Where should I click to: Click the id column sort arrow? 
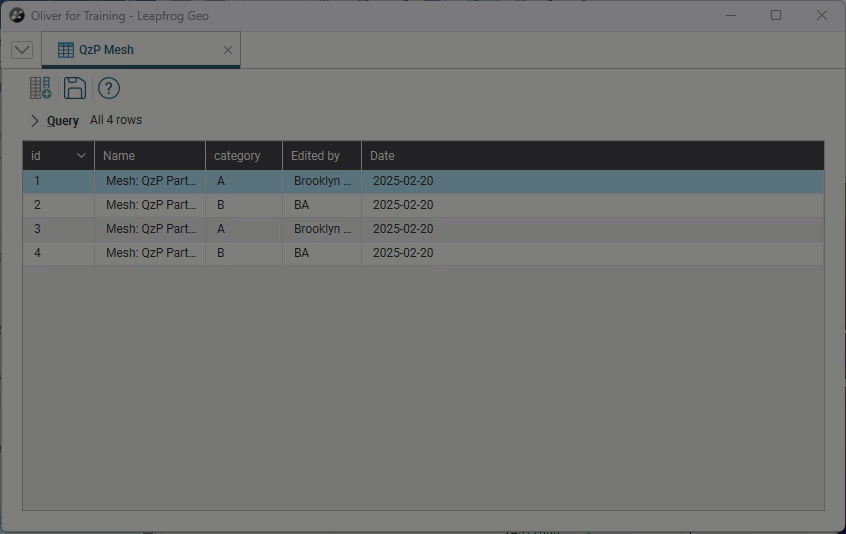pos(81,156)
